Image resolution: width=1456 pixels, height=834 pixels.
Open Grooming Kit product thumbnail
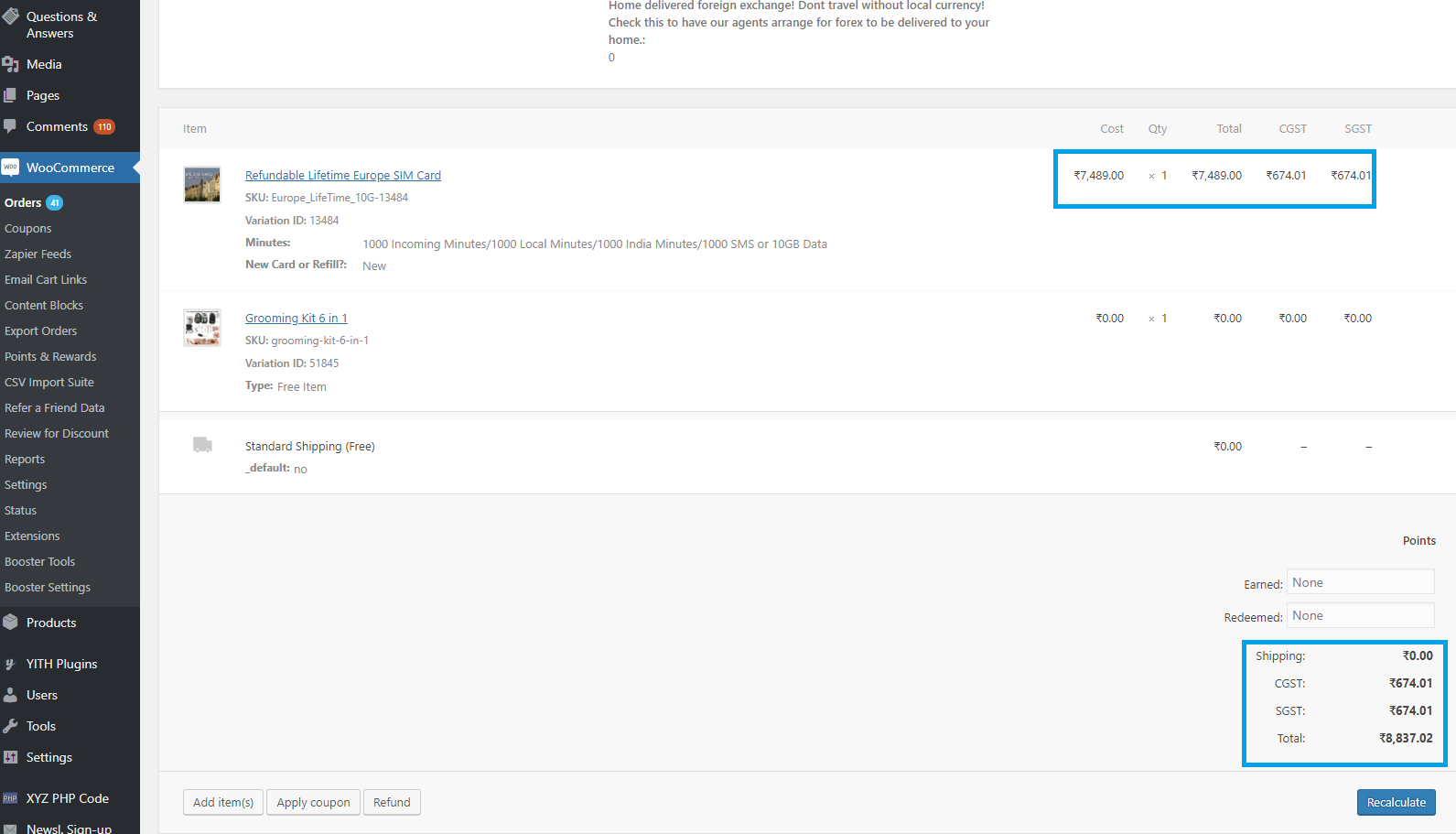point(202,328)
